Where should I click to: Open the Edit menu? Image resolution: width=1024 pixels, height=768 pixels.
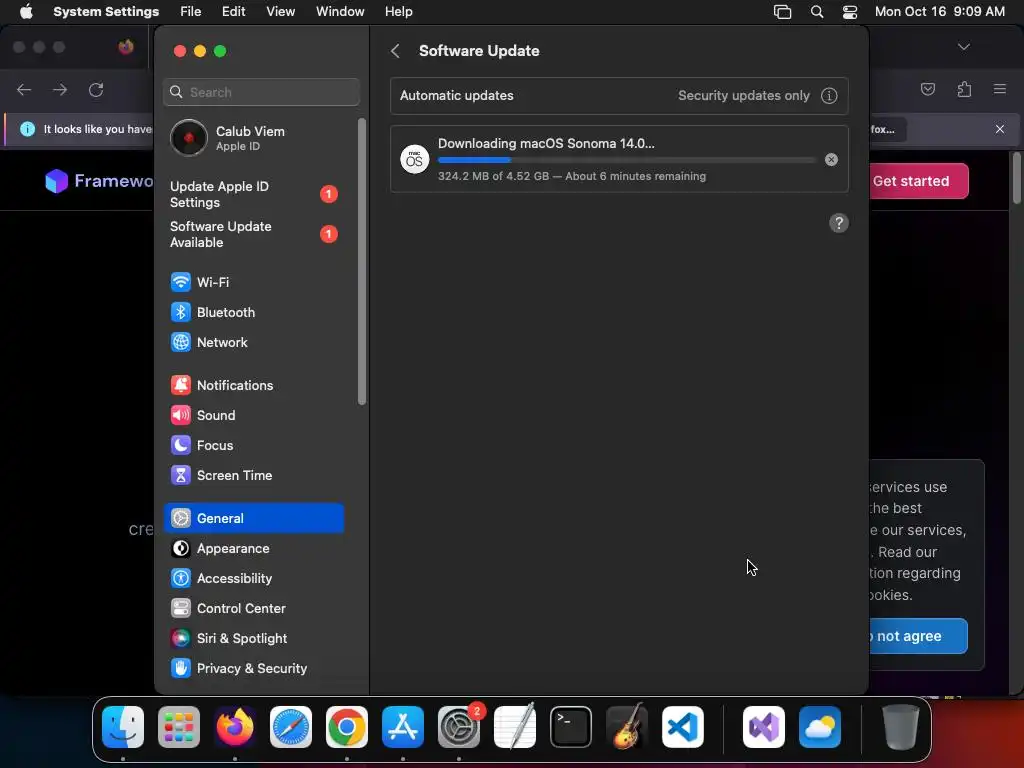[233, 12]
